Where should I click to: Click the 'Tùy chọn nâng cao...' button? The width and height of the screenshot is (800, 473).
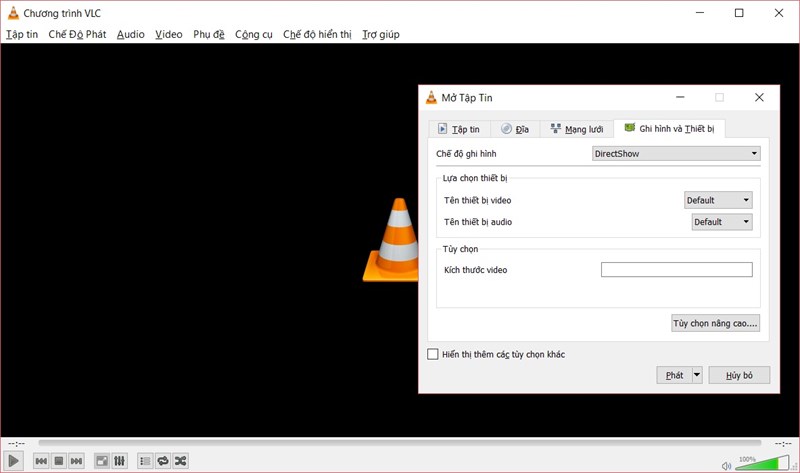(715, 323)
